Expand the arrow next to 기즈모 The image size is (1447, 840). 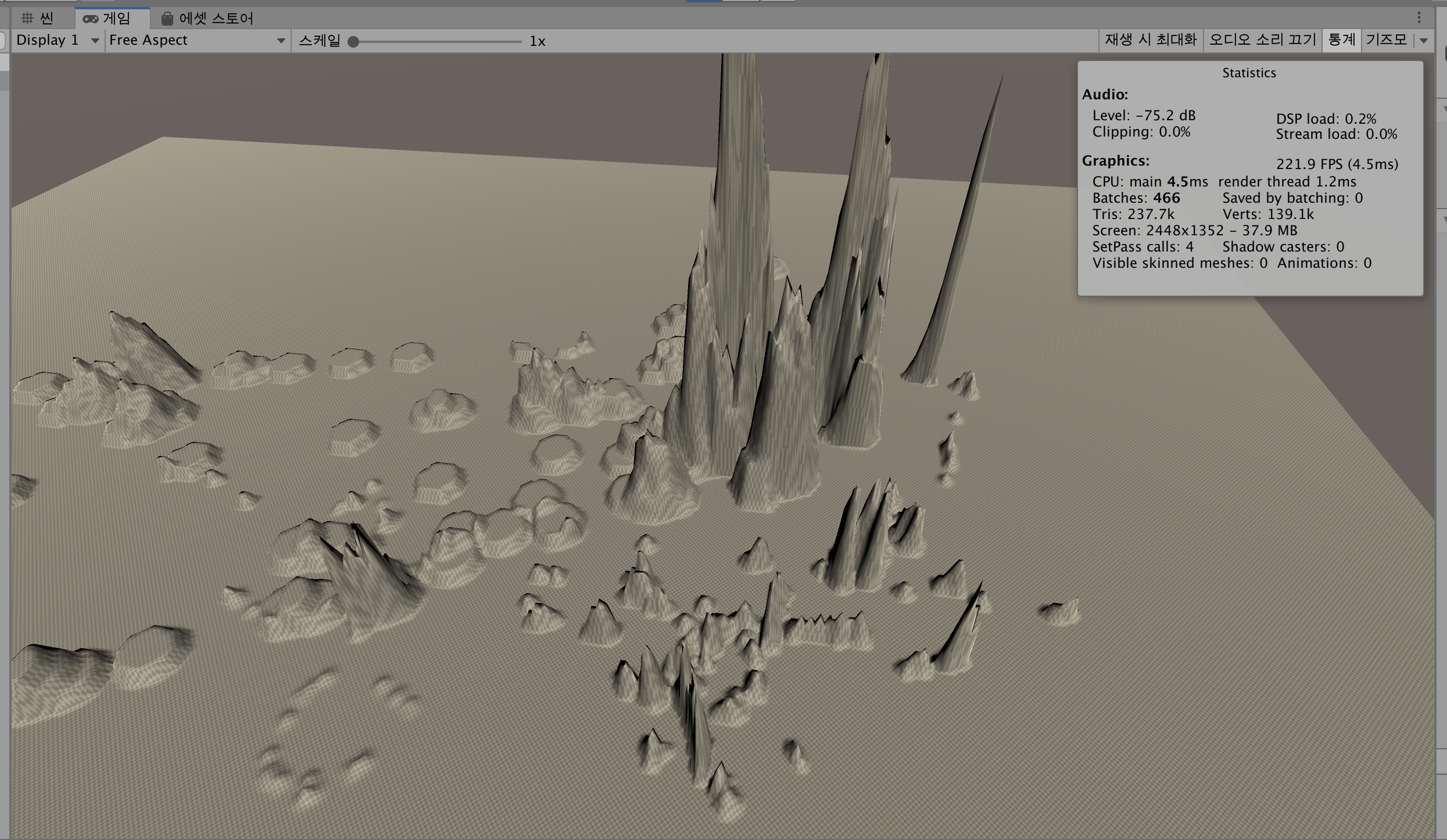1424,41
